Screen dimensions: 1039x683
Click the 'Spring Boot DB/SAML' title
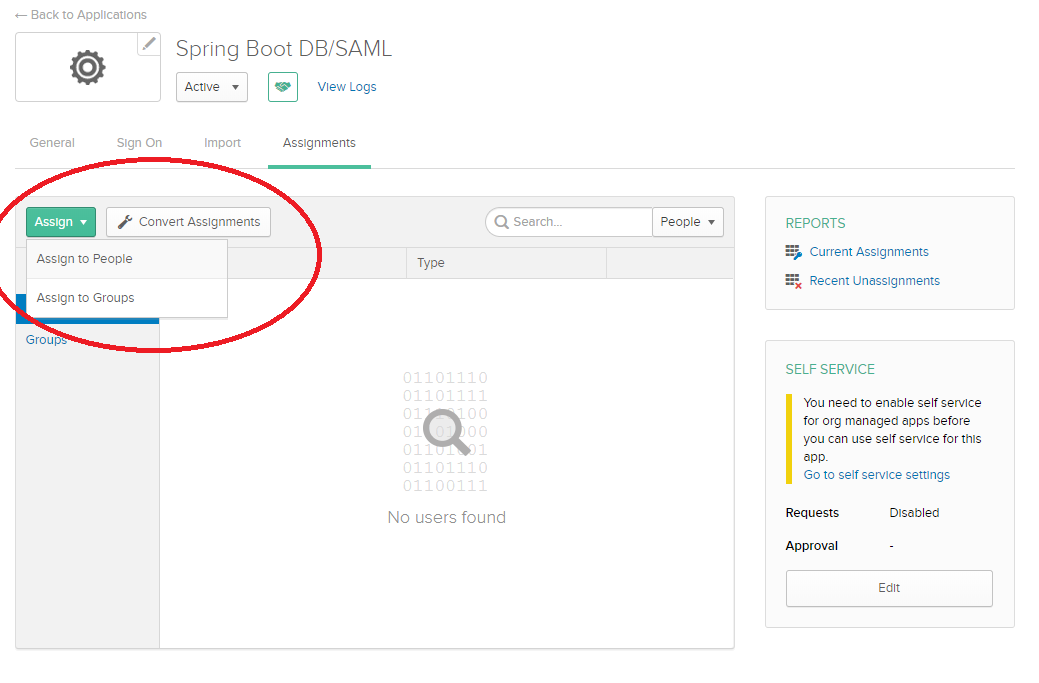coord(284,49)
